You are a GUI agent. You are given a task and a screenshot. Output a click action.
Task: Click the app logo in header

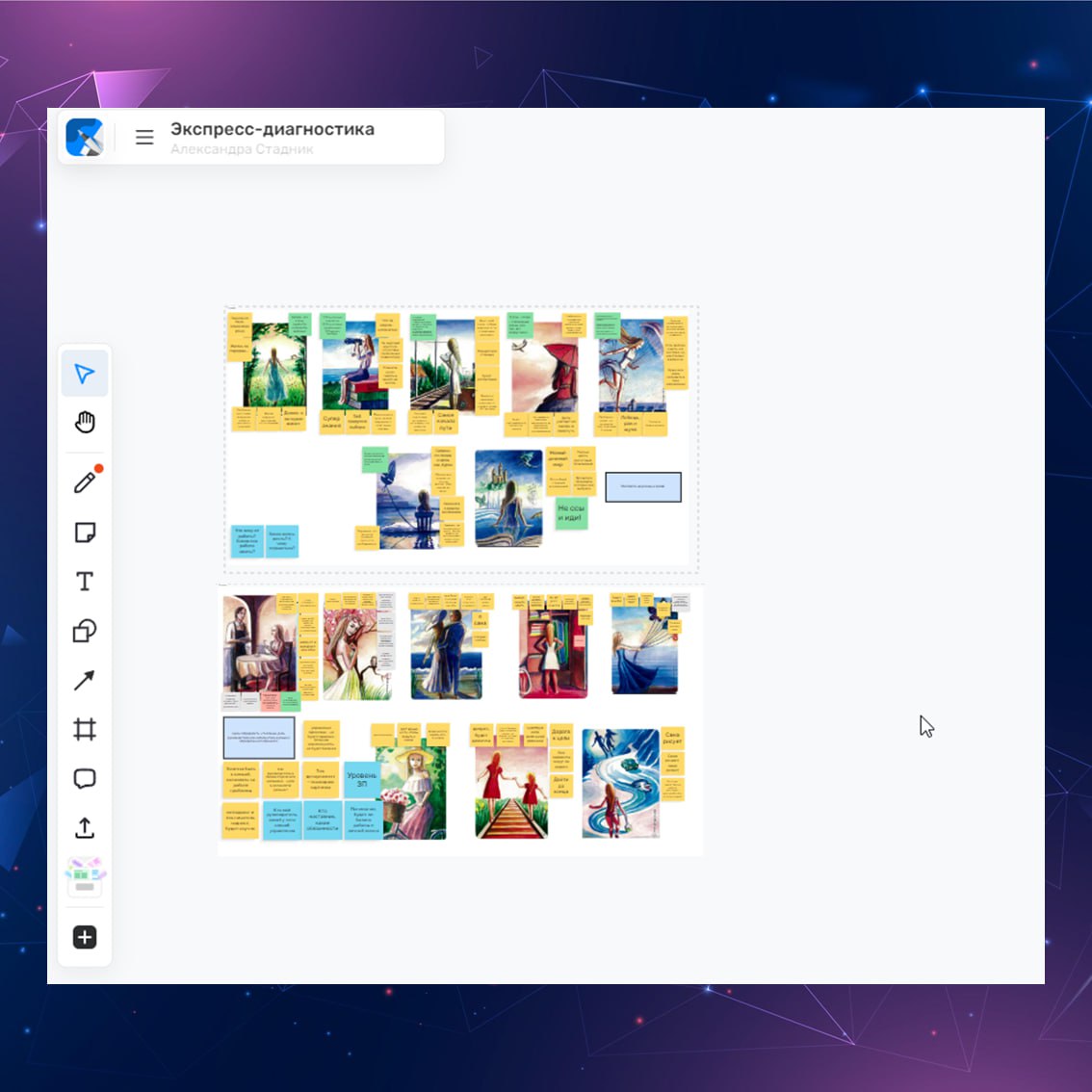coord(85,138)
